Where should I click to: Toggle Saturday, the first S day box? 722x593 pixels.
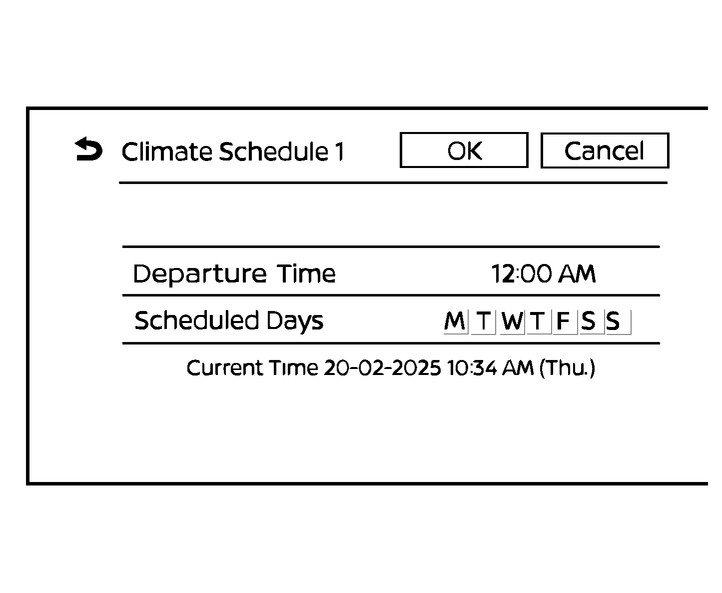[x=588, y=321]
